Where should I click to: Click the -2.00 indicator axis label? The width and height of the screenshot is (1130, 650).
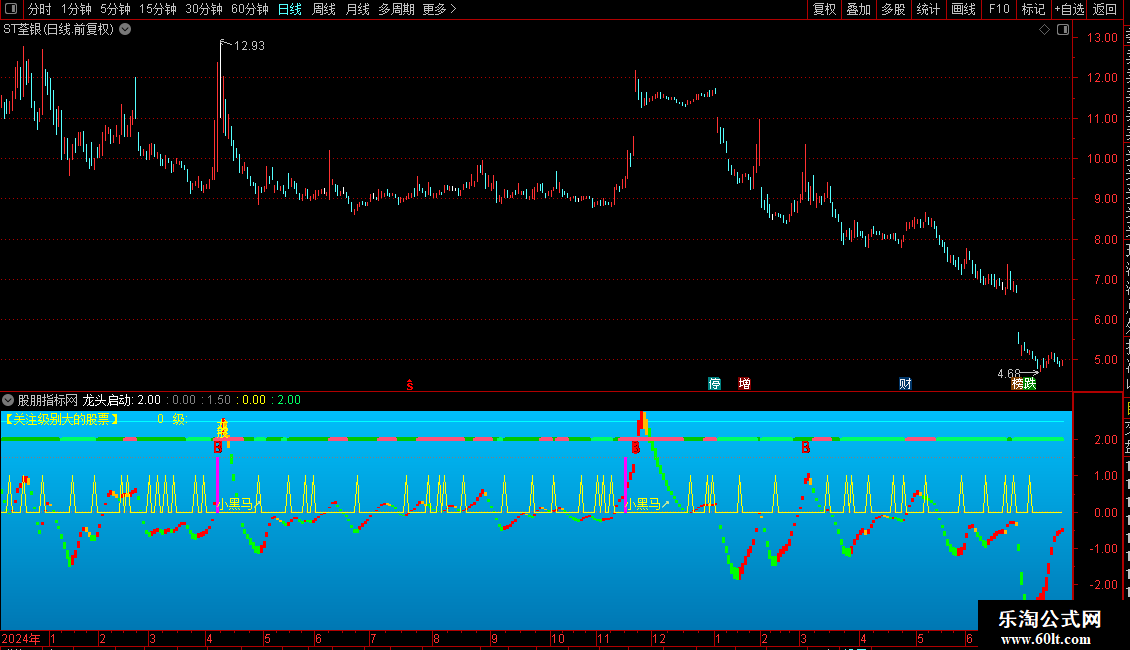coord(1103,584)
